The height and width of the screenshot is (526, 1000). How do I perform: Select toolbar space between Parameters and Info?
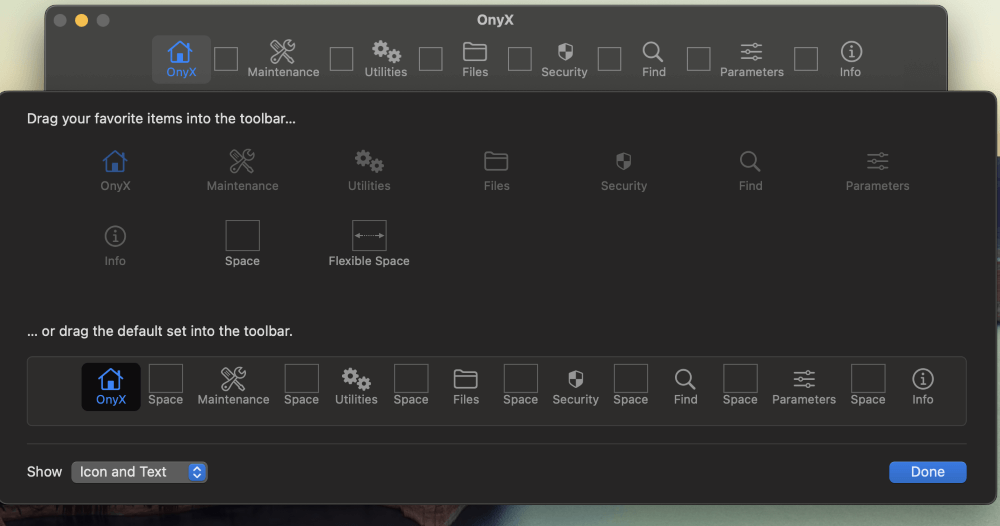(806, 59)
